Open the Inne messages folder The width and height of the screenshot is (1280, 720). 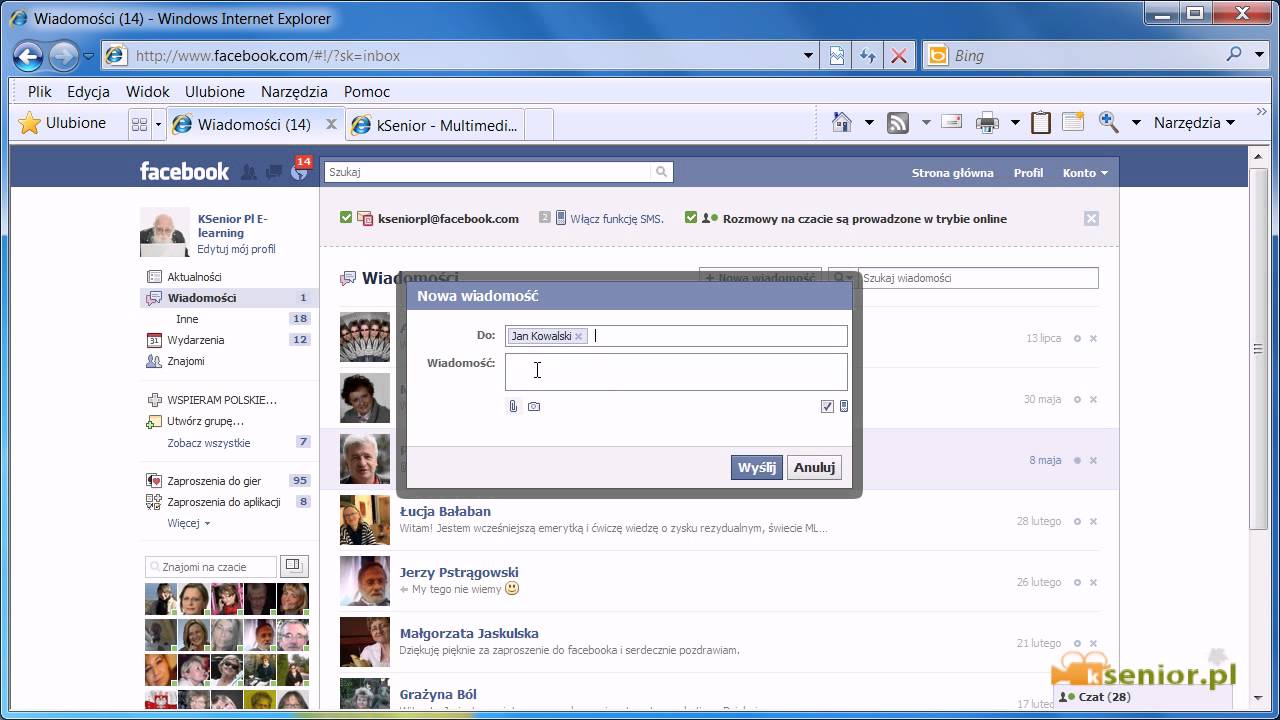[187, 319]
